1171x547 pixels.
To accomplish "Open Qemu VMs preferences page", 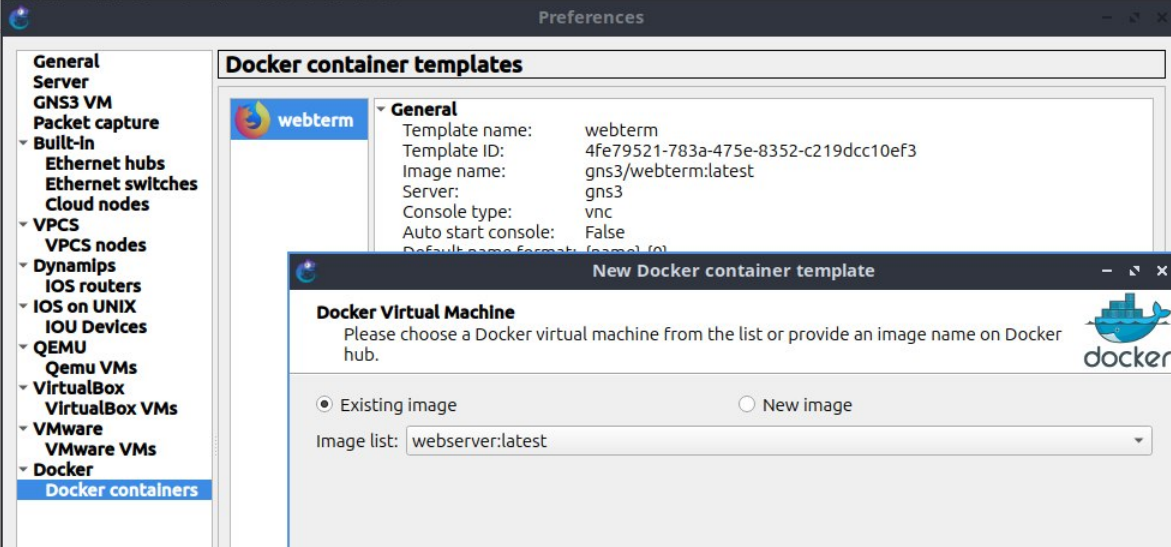I will click(91, 368).
